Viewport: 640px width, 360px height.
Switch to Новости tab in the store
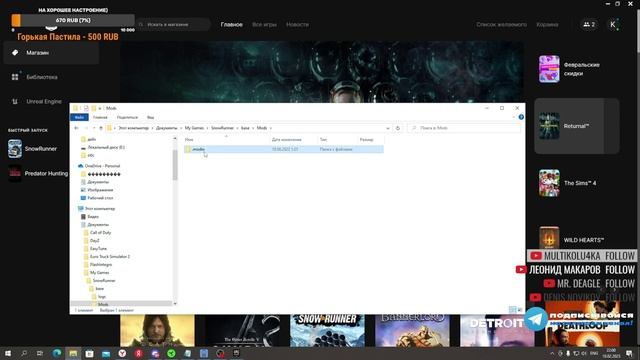pyautogui.click(x=297, y=24)
